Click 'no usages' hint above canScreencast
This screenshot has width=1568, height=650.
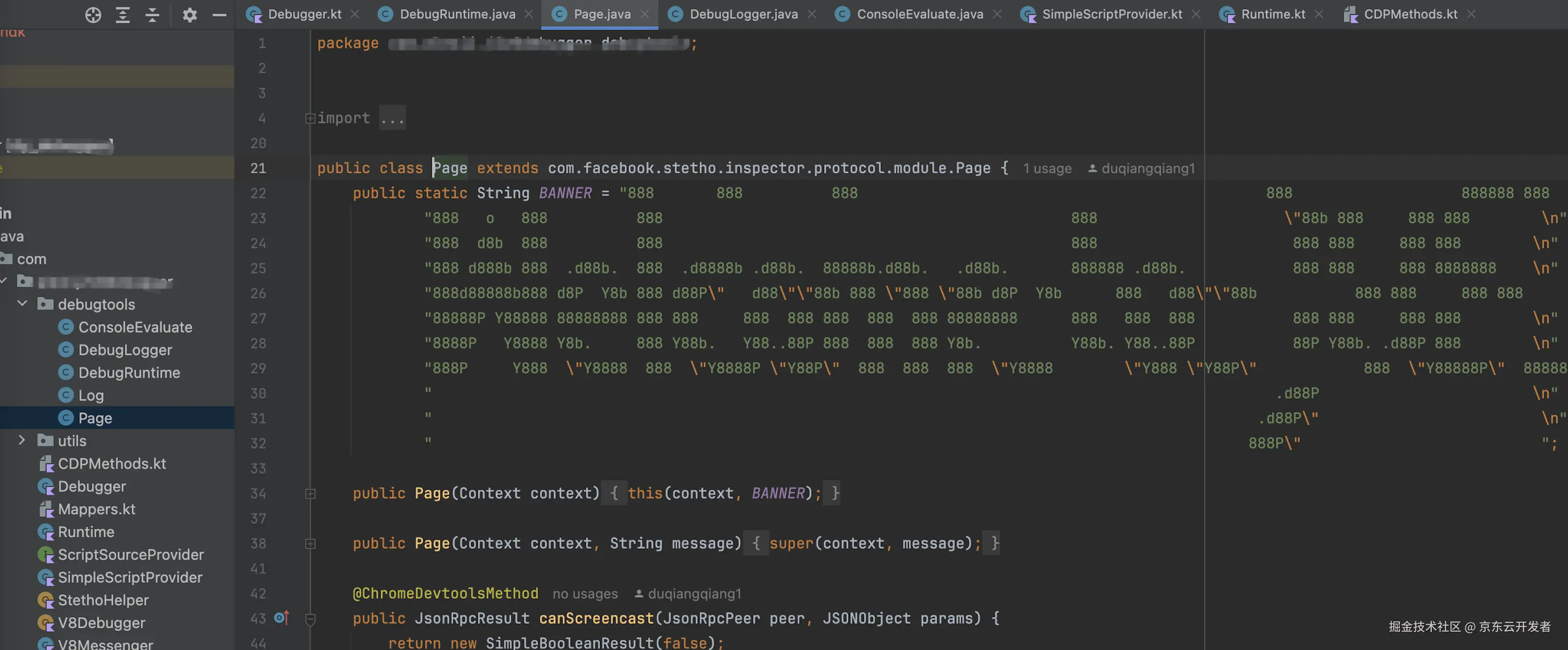pos(584,593)
